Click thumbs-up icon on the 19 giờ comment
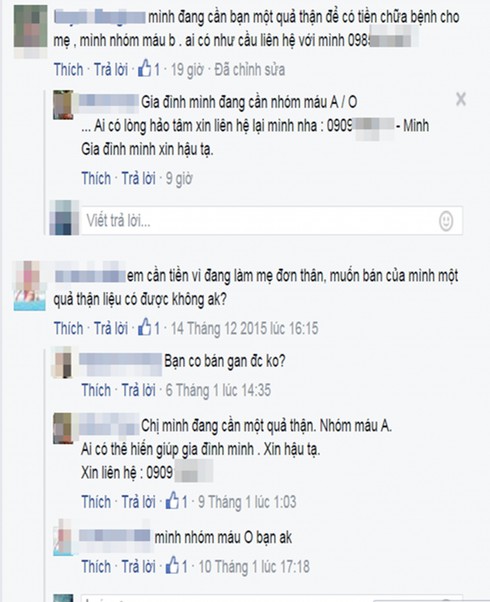Image resolution: width=490 pixels, height=602 pixels. coord(145,69)
